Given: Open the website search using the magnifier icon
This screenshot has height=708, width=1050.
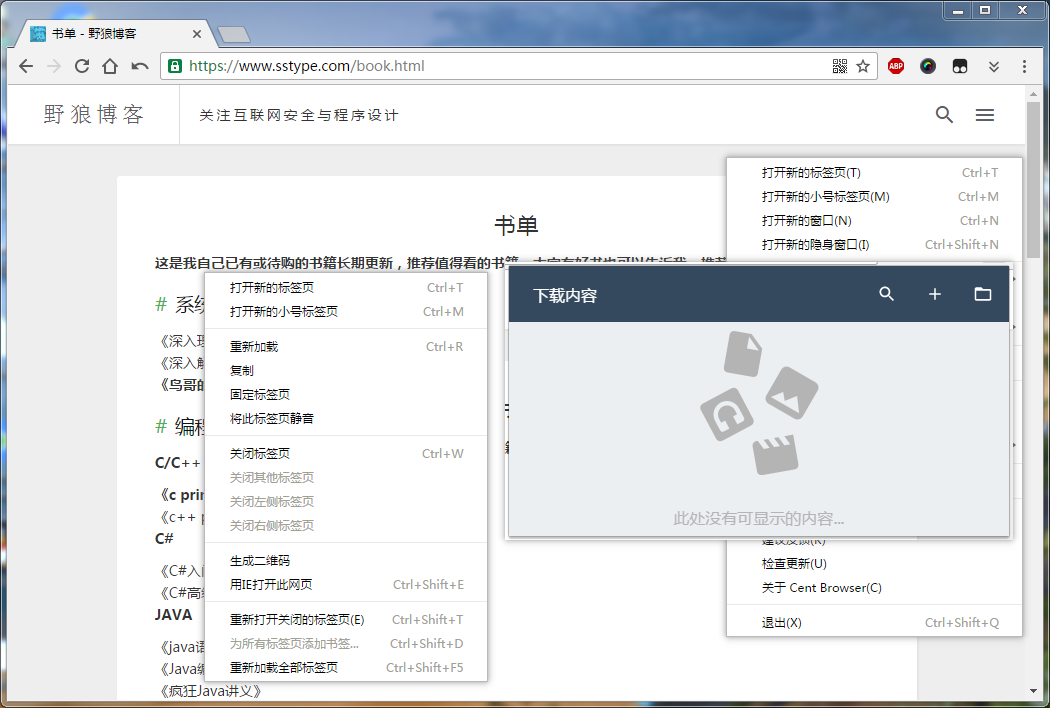Looking at the screenshot, I should (x=944, y=114).
